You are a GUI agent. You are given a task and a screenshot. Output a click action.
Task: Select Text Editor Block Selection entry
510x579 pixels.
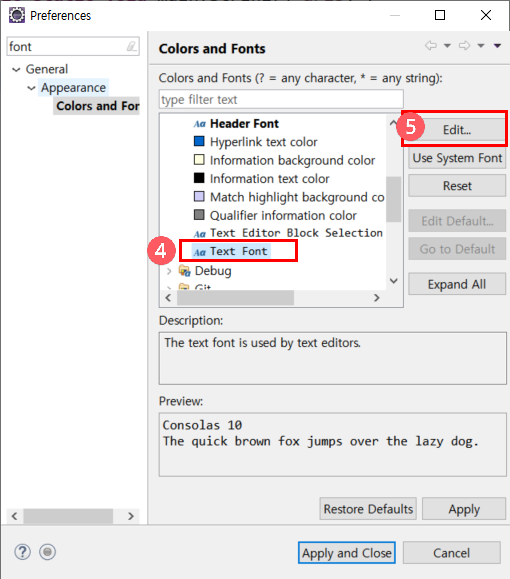(x=296, y=233)
